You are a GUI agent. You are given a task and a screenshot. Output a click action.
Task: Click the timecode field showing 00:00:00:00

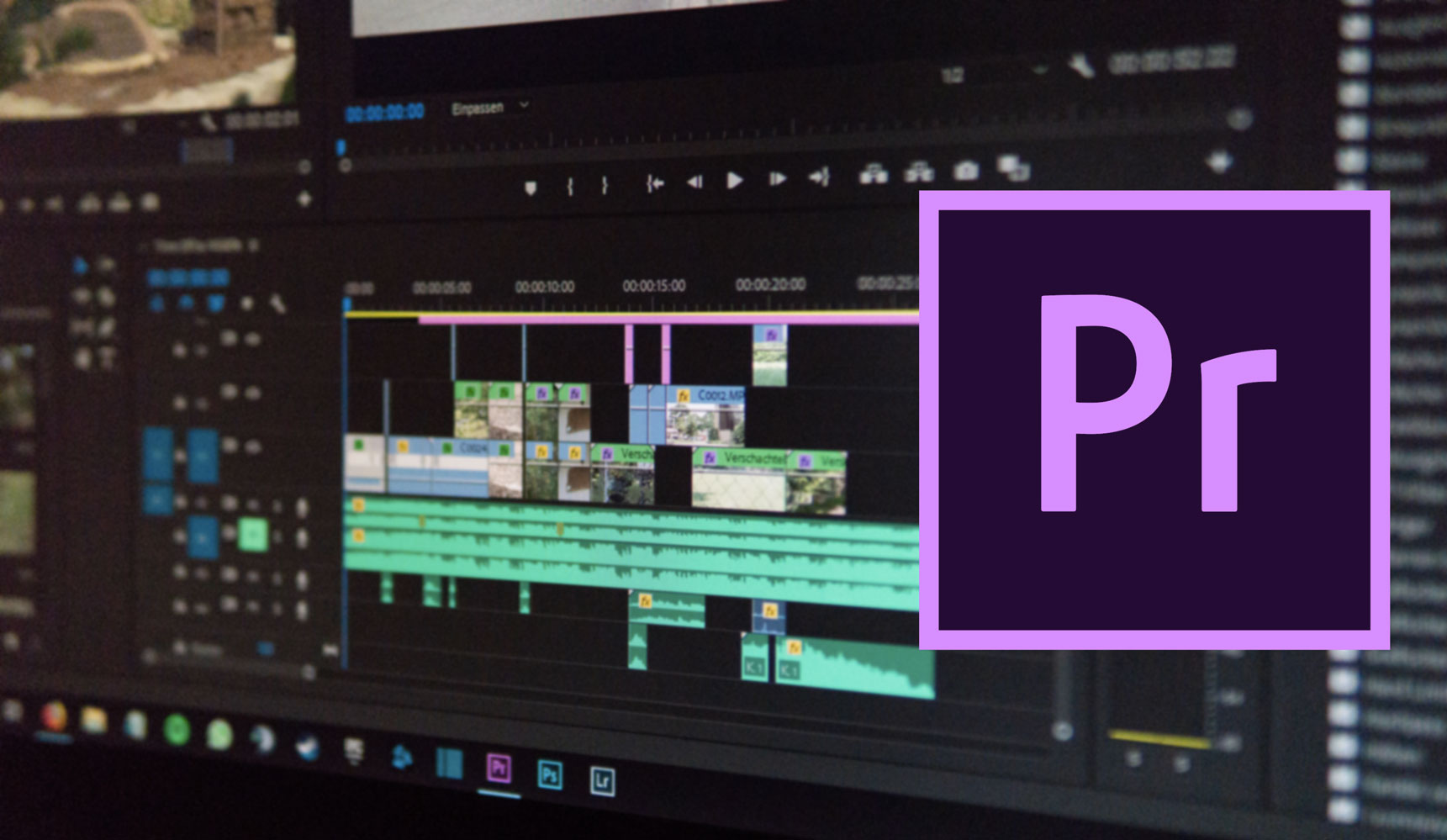click(x=384, y=109)
